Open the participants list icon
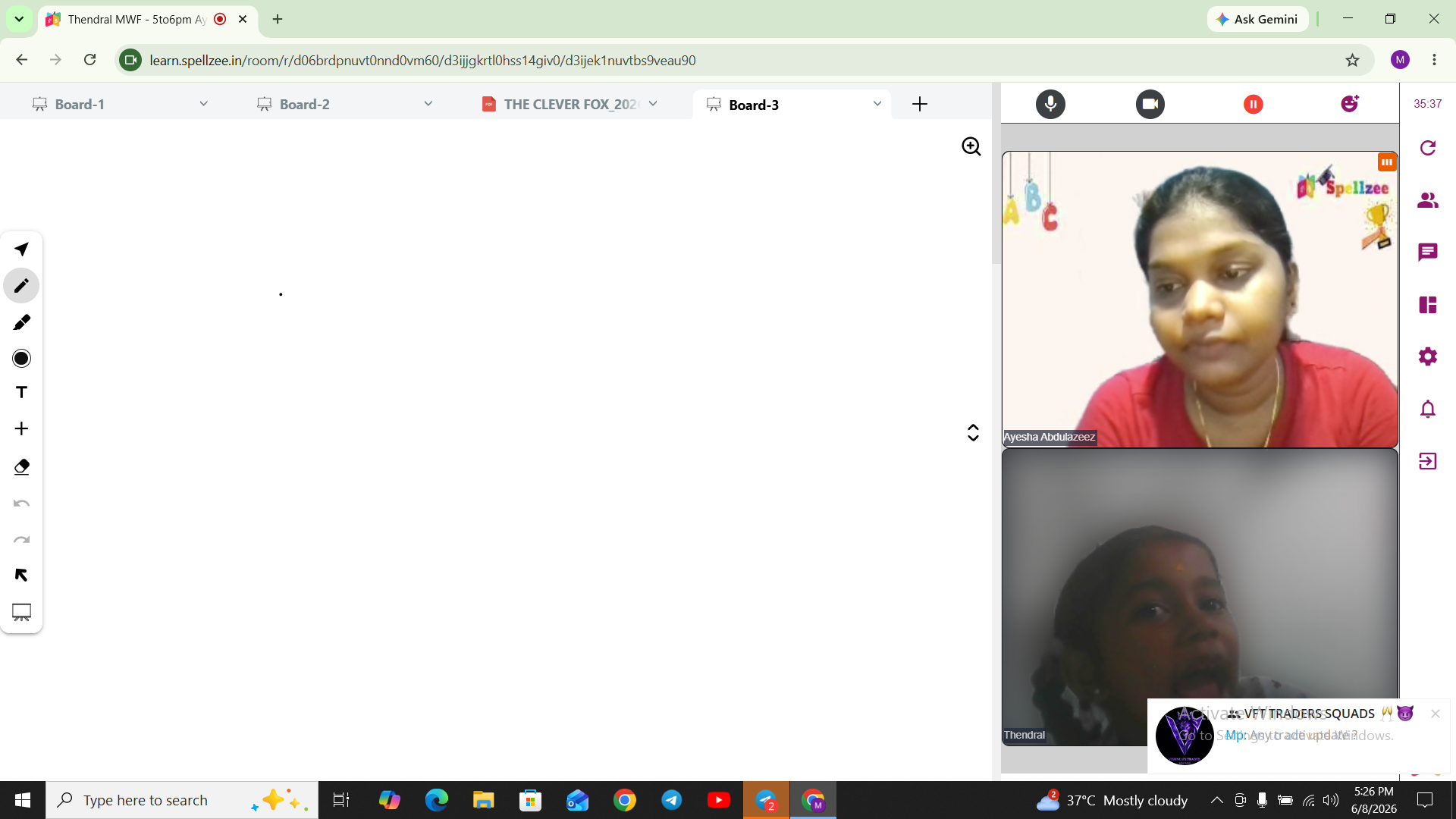This screenshot has width=1456, height=819. (1427, 200)
